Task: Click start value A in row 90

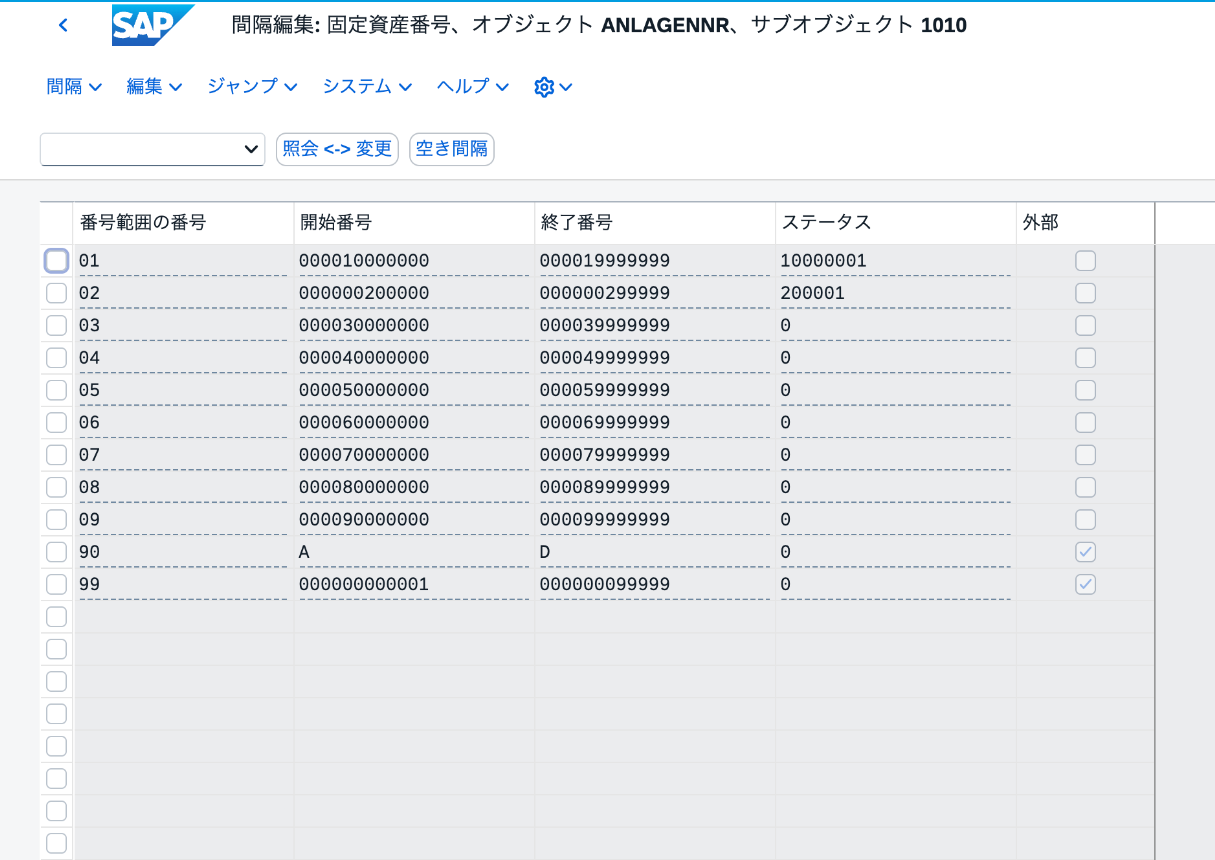Action: (414, 552)
